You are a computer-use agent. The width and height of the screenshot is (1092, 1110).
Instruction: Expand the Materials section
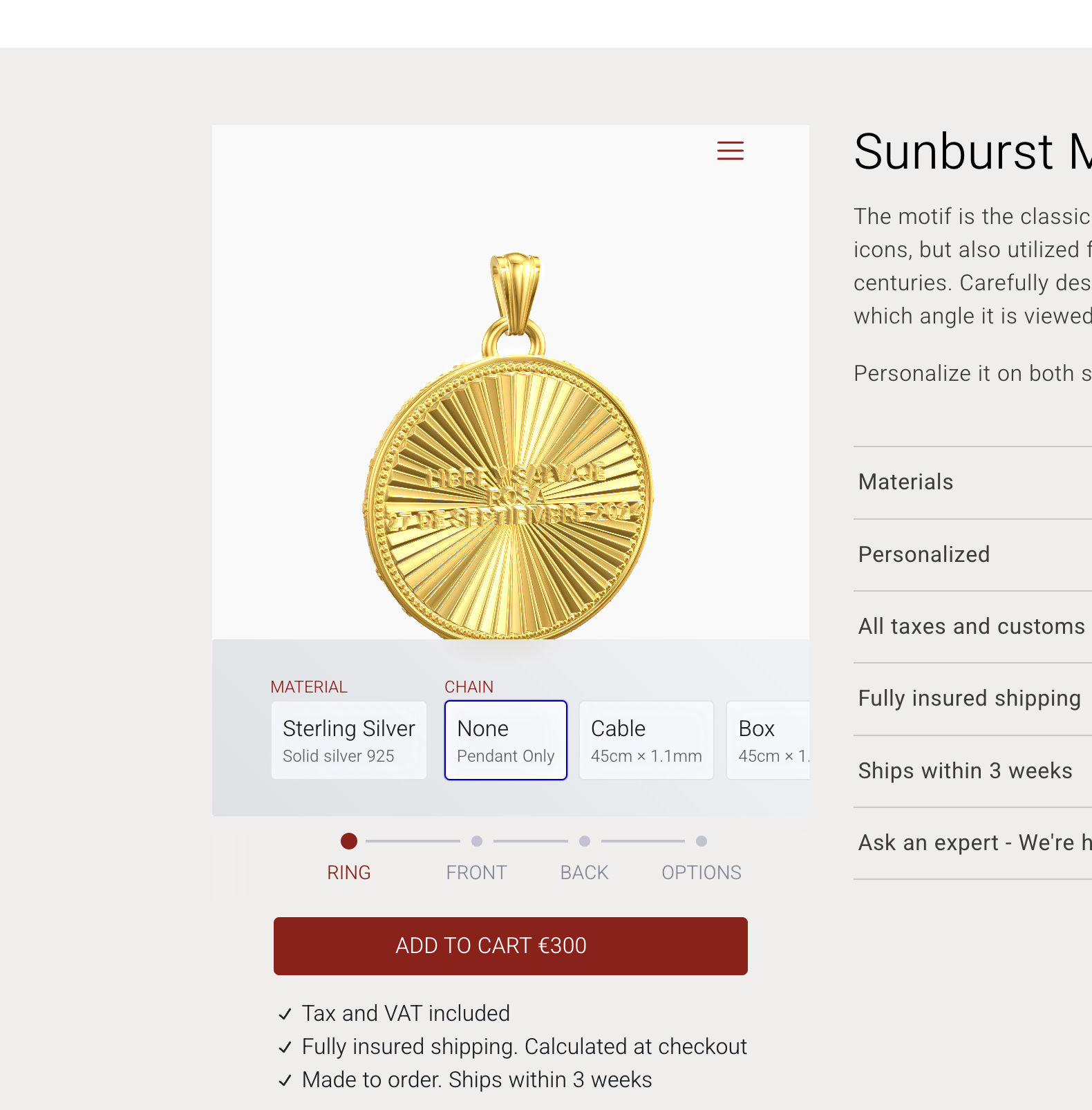point(905,482)
